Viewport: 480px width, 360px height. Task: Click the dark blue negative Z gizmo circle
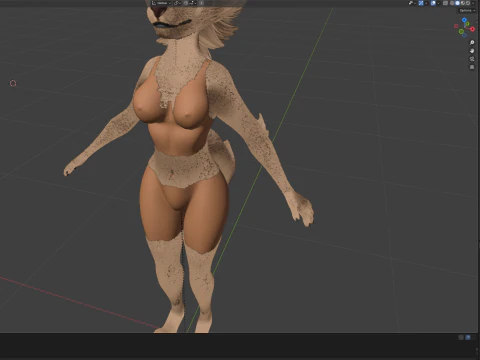(x=464, y=35)
